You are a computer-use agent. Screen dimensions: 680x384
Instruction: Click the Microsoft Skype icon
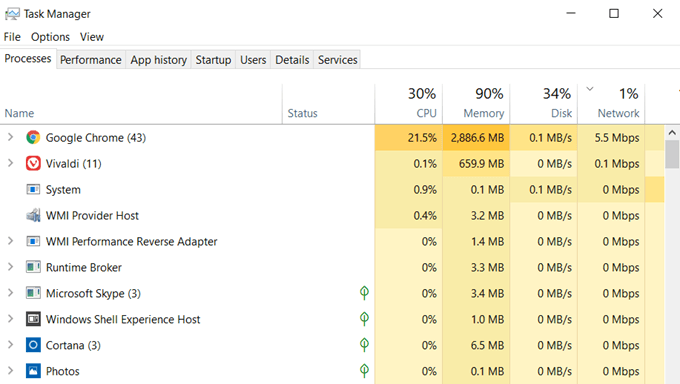[33, 293]
